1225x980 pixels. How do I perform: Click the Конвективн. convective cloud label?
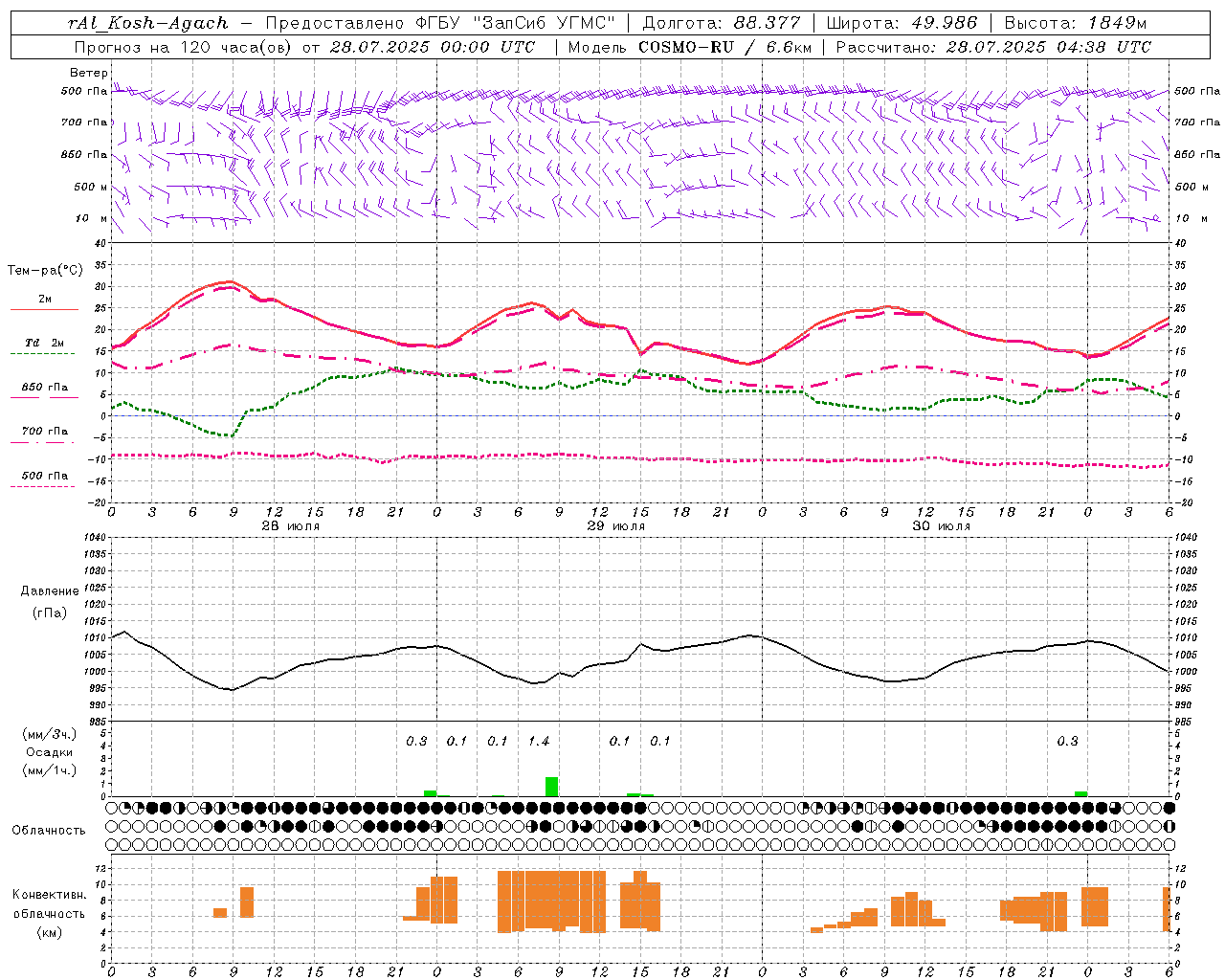click(50, 895)
